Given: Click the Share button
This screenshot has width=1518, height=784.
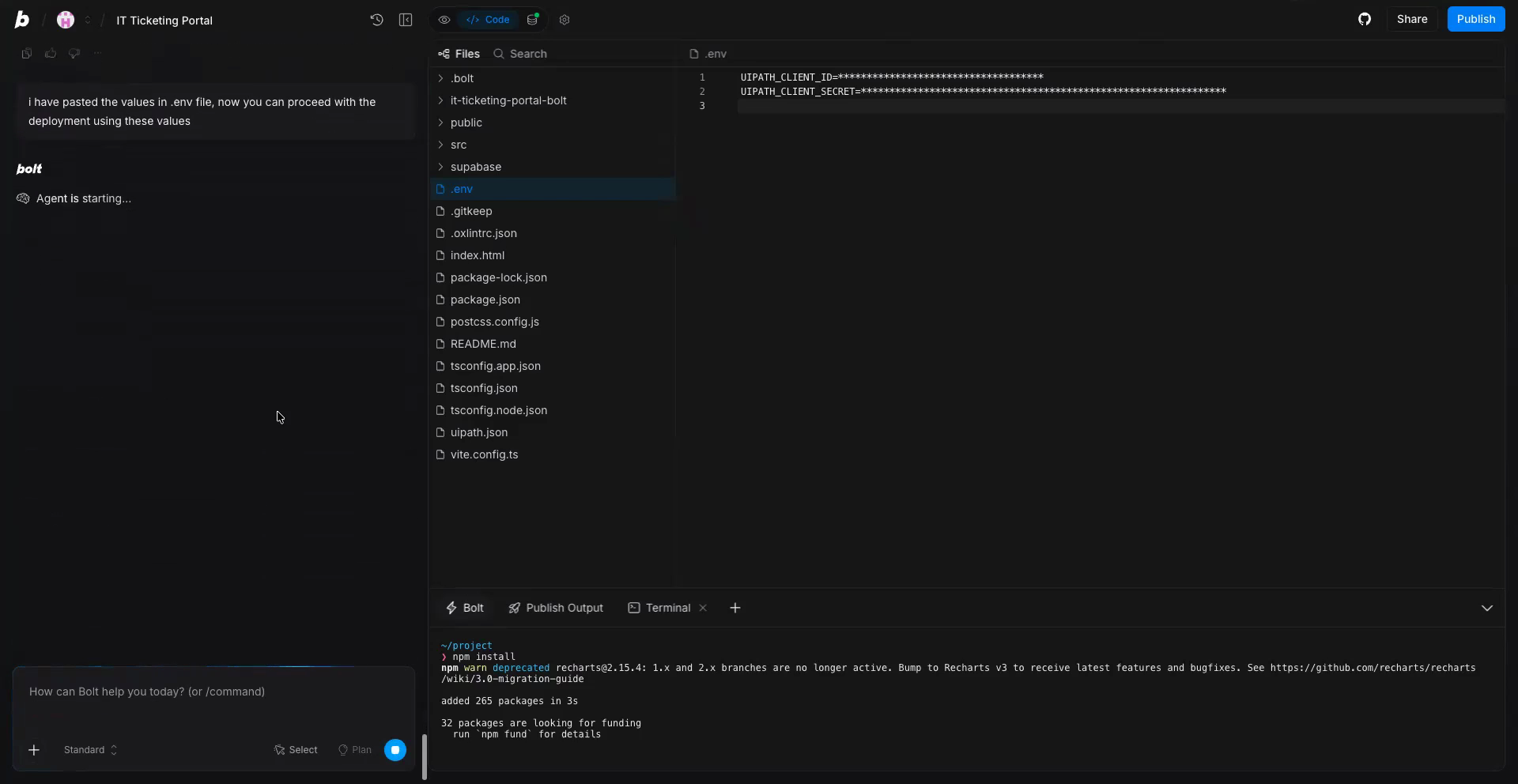Looking at the screenshot, I should tap(1412, 19).
